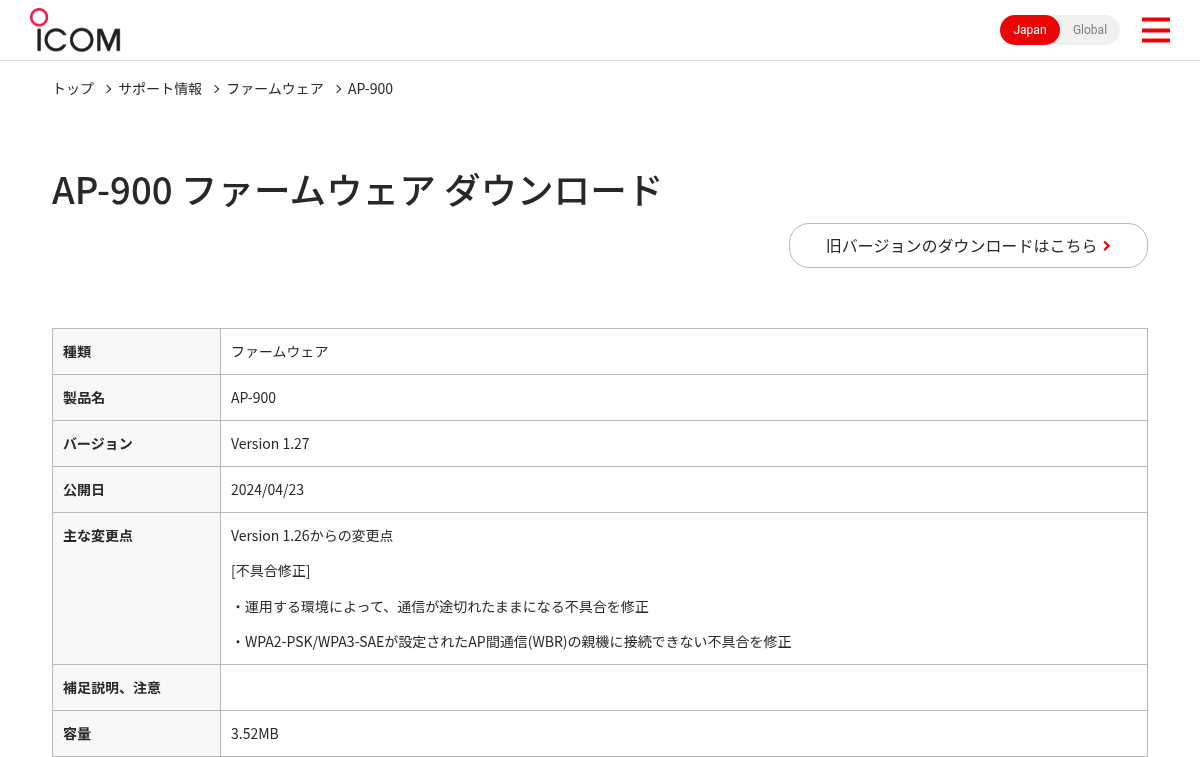Click the 3.52MB file size value
This screenshot has height=757, width=1200.
pyautogui.click(x=255, y=734)
